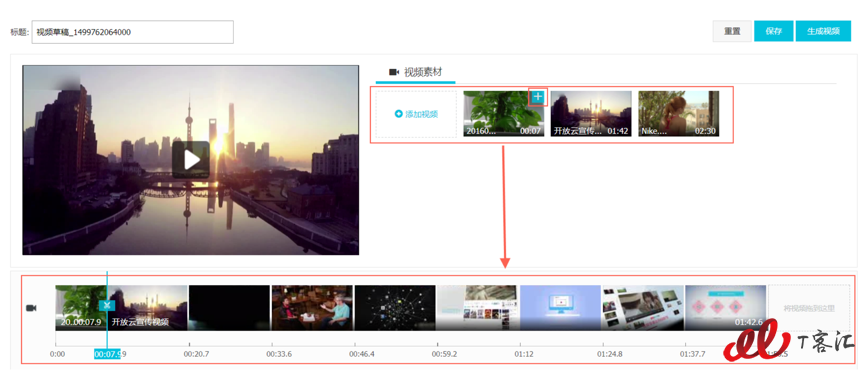Click the 标题 input field
Screen dimensions: 865x372
[132, 32]
